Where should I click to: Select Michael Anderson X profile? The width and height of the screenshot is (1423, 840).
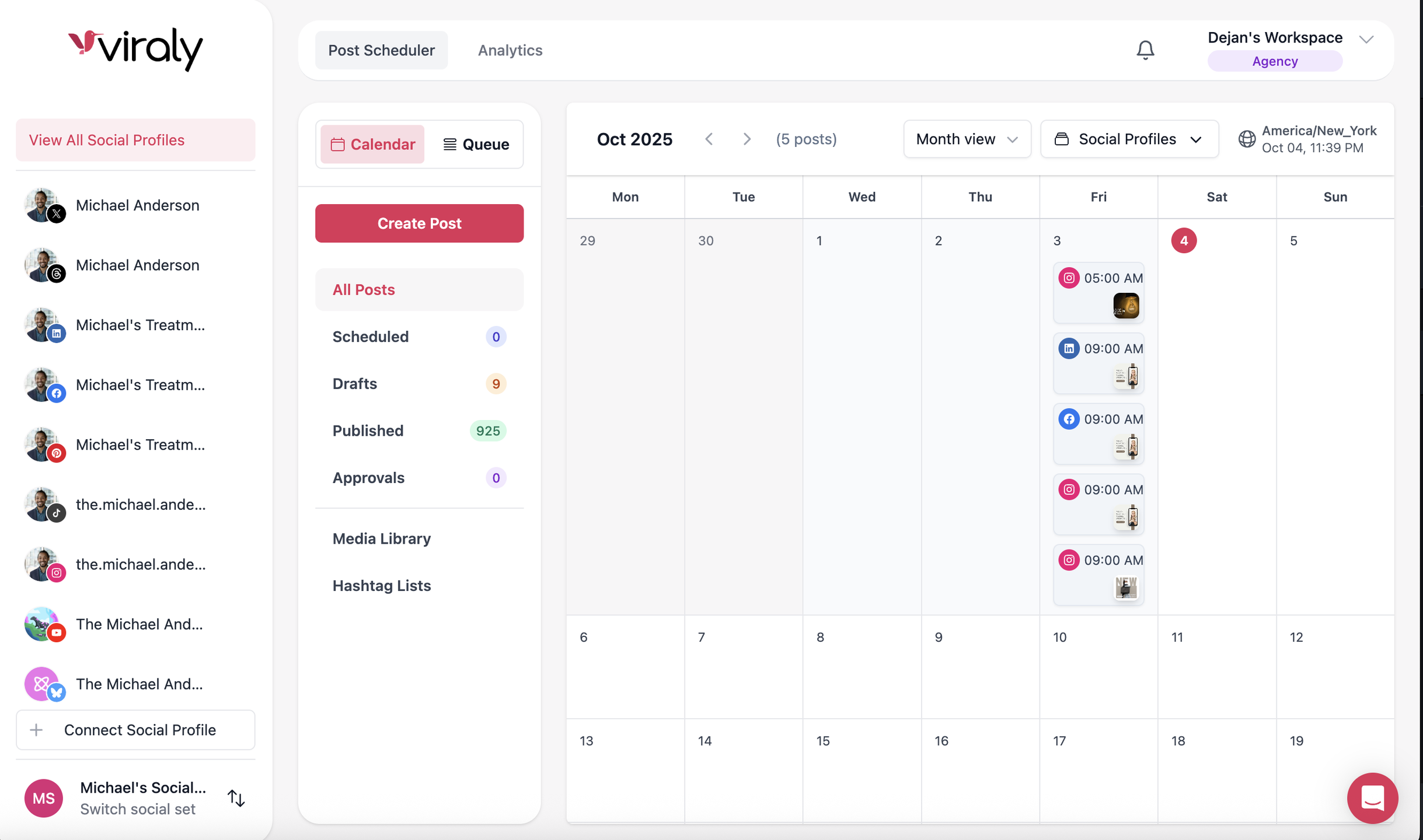coord(137,205)
